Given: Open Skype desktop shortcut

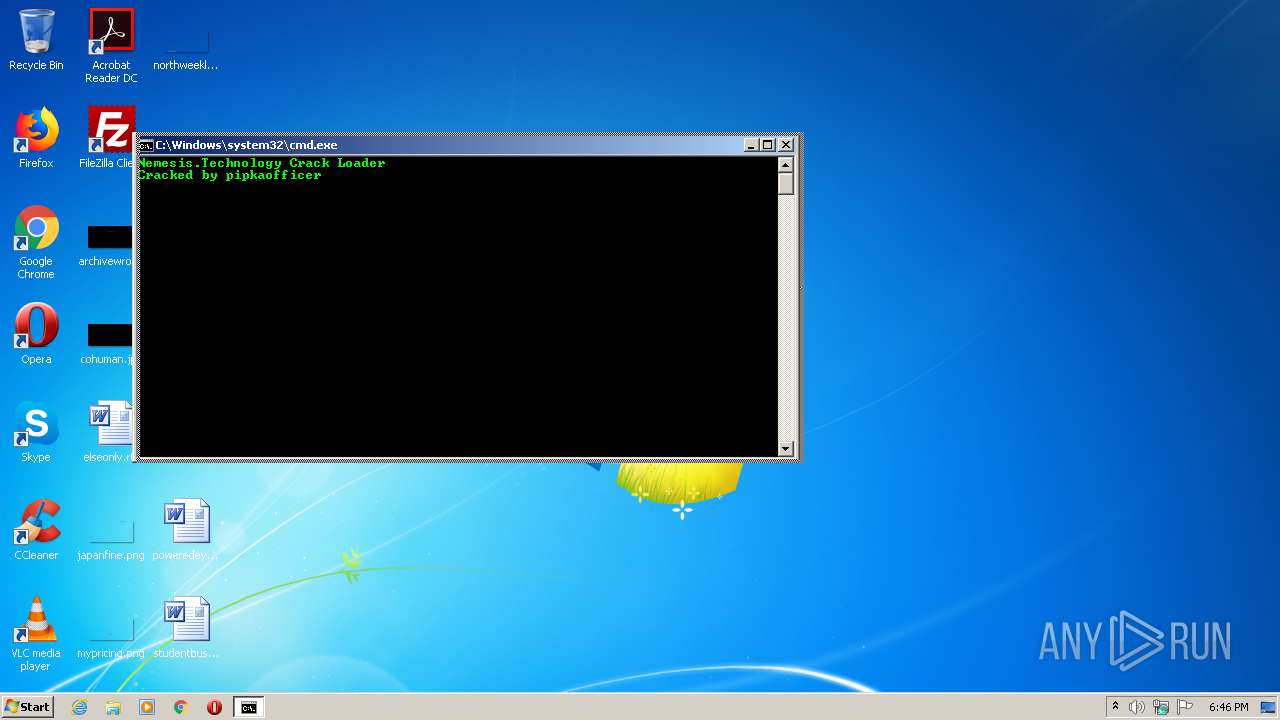Looking at the screenshot, I should click(36, 432).
